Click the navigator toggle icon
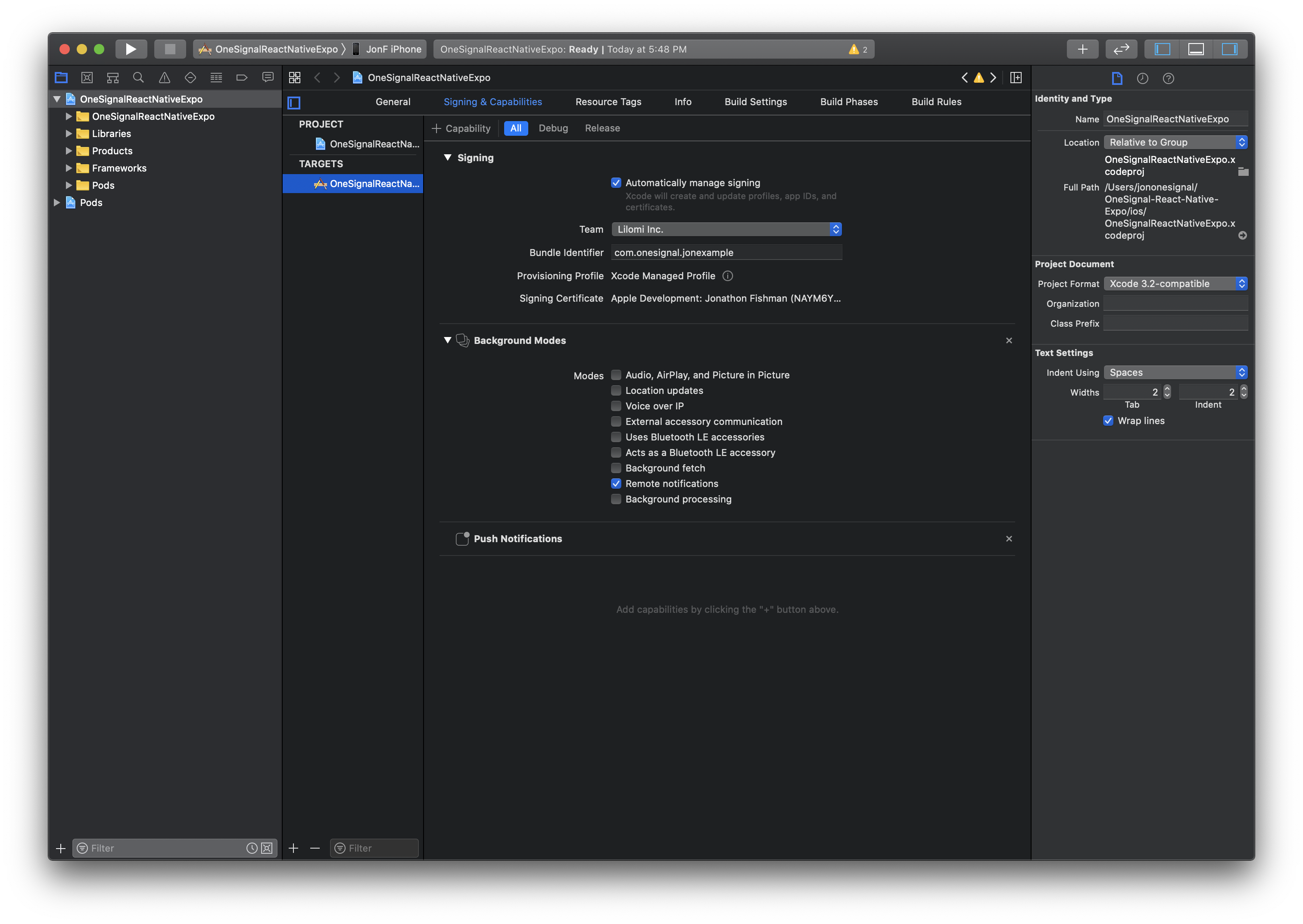 [x=1163, y=48]
